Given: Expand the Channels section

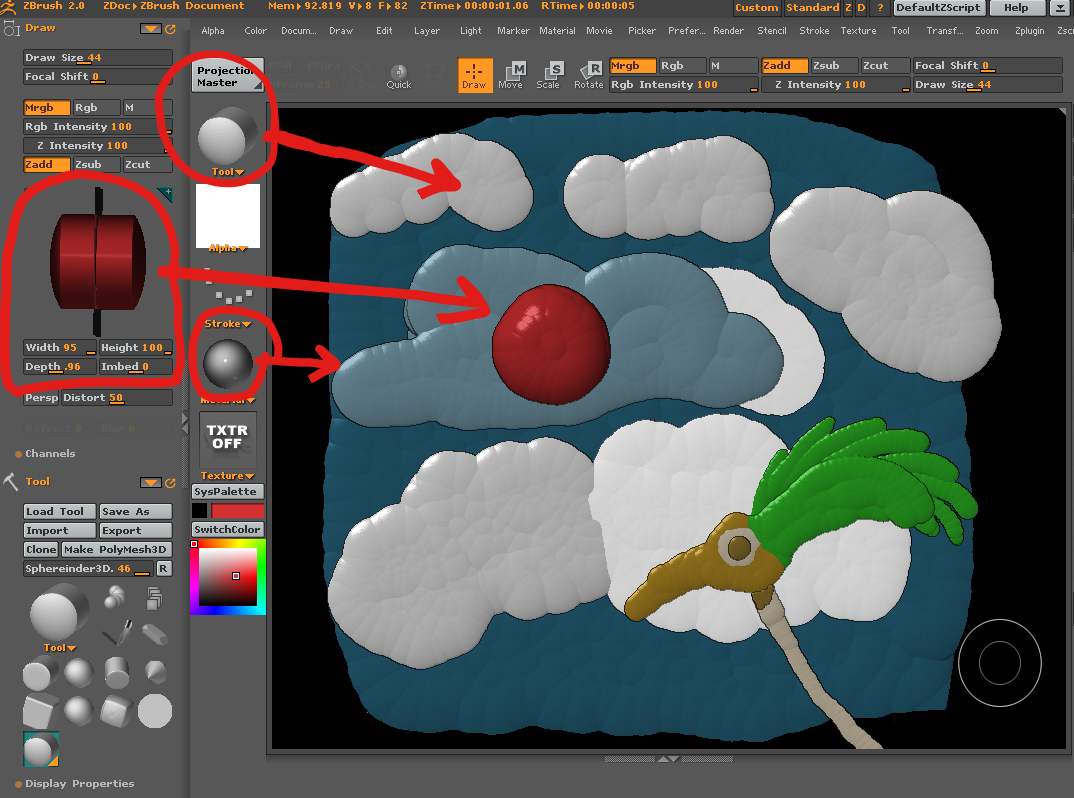Looking at the screenshot, I should coord(49,454).
